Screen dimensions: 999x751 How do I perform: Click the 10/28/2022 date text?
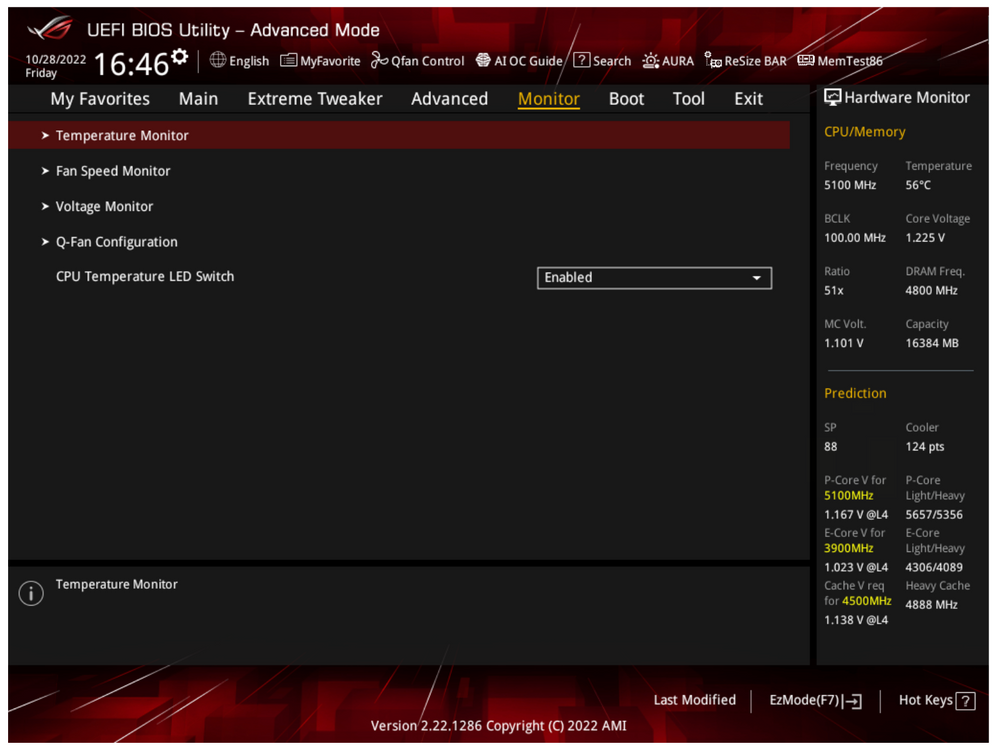pos(55,59)
